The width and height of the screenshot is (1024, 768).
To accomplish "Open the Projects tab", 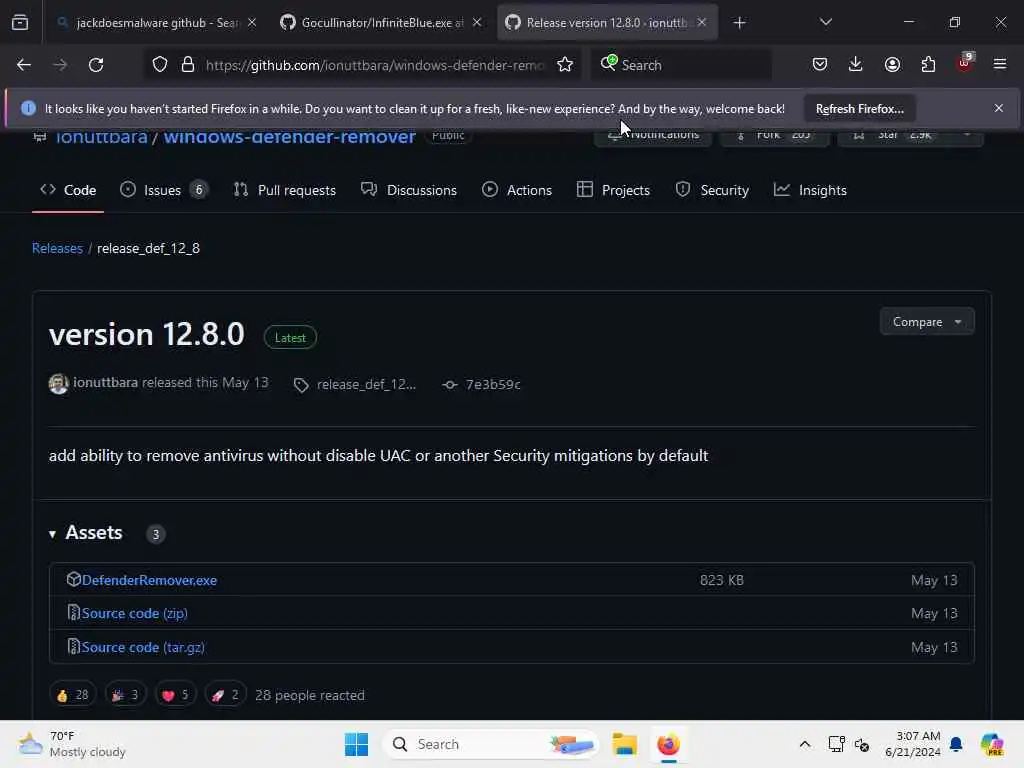I will click(613, 190).
